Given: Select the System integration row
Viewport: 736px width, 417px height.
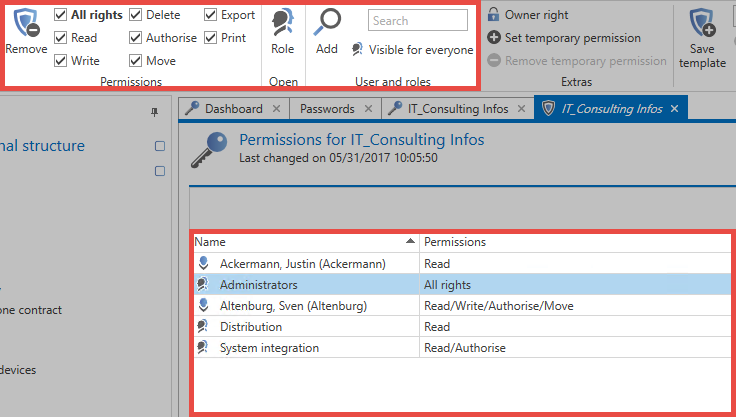Looking at the screenshot, I should pos(462,348).
